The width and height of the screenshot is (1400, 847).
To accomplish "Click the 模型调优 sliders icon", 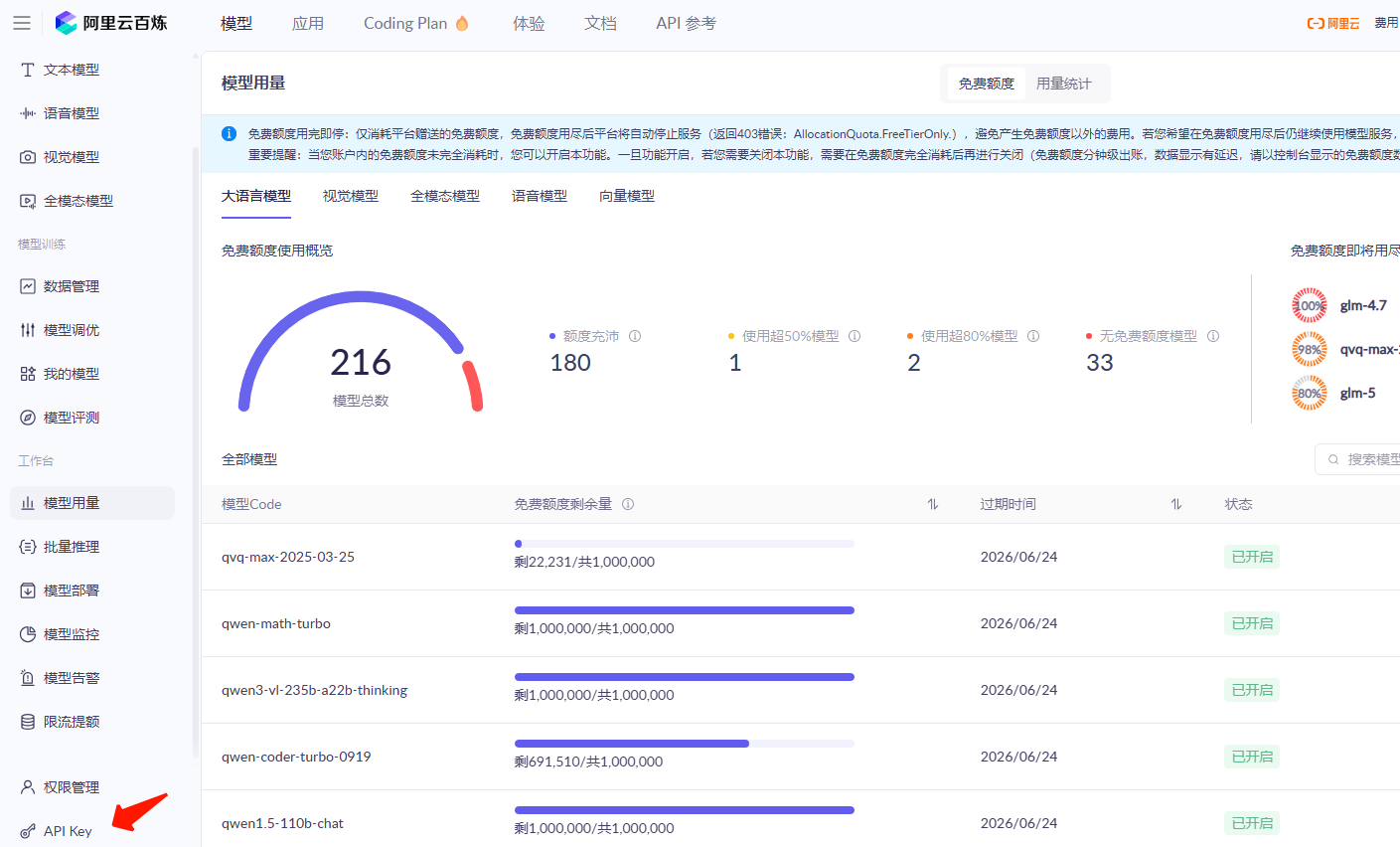I will [28, 330].
